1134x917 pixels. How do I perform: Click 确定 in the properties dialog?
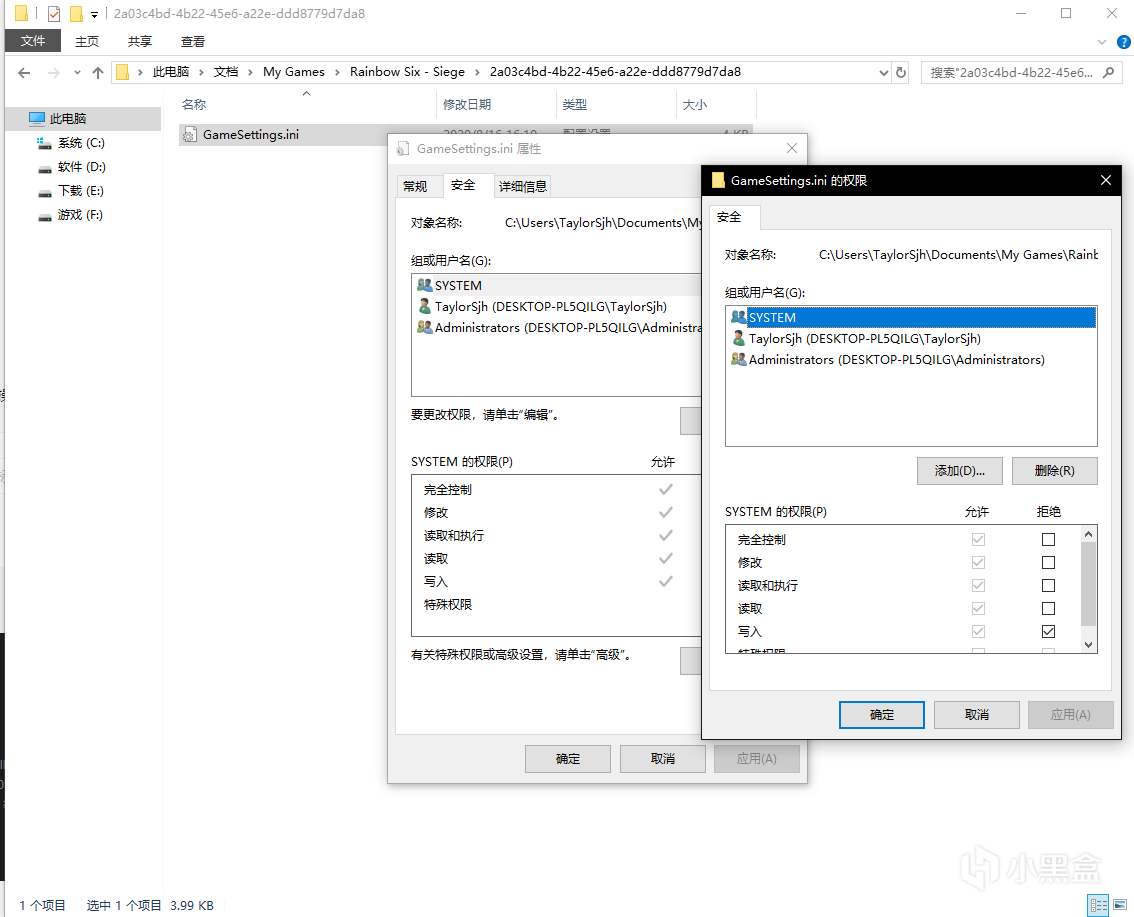568,759
